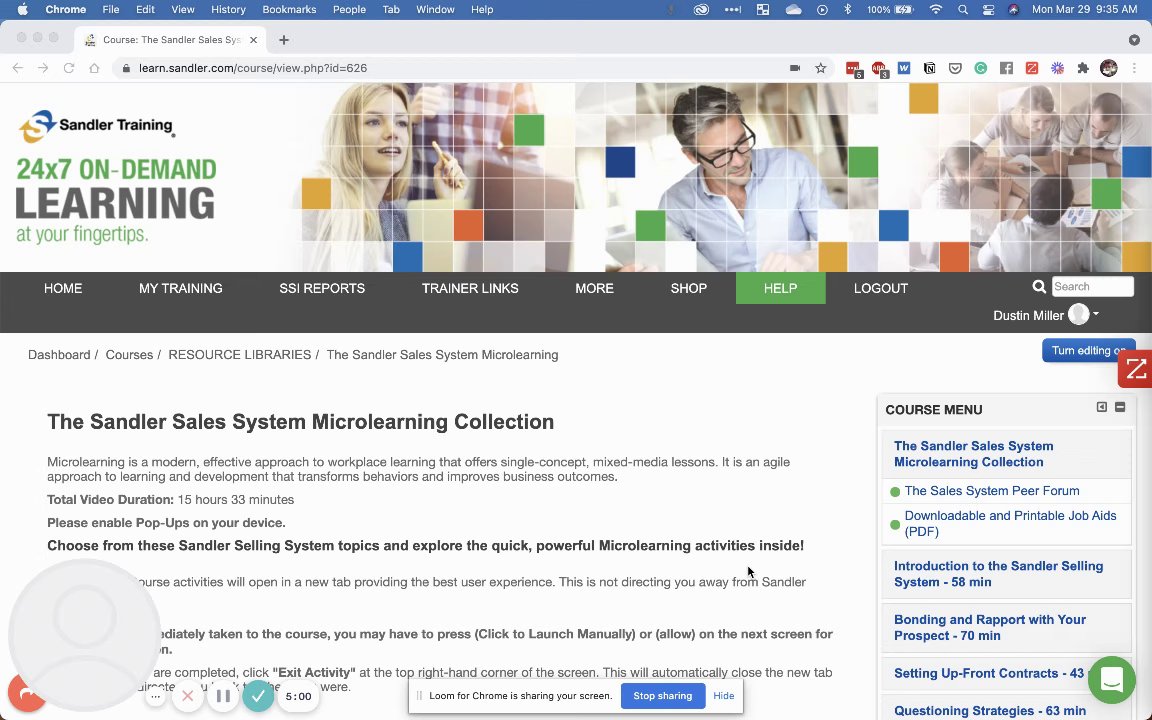The width and height of the screenshot is (1152, 720).
Task: Click LOGOUT in the nav bar
Action: (881, 288)
